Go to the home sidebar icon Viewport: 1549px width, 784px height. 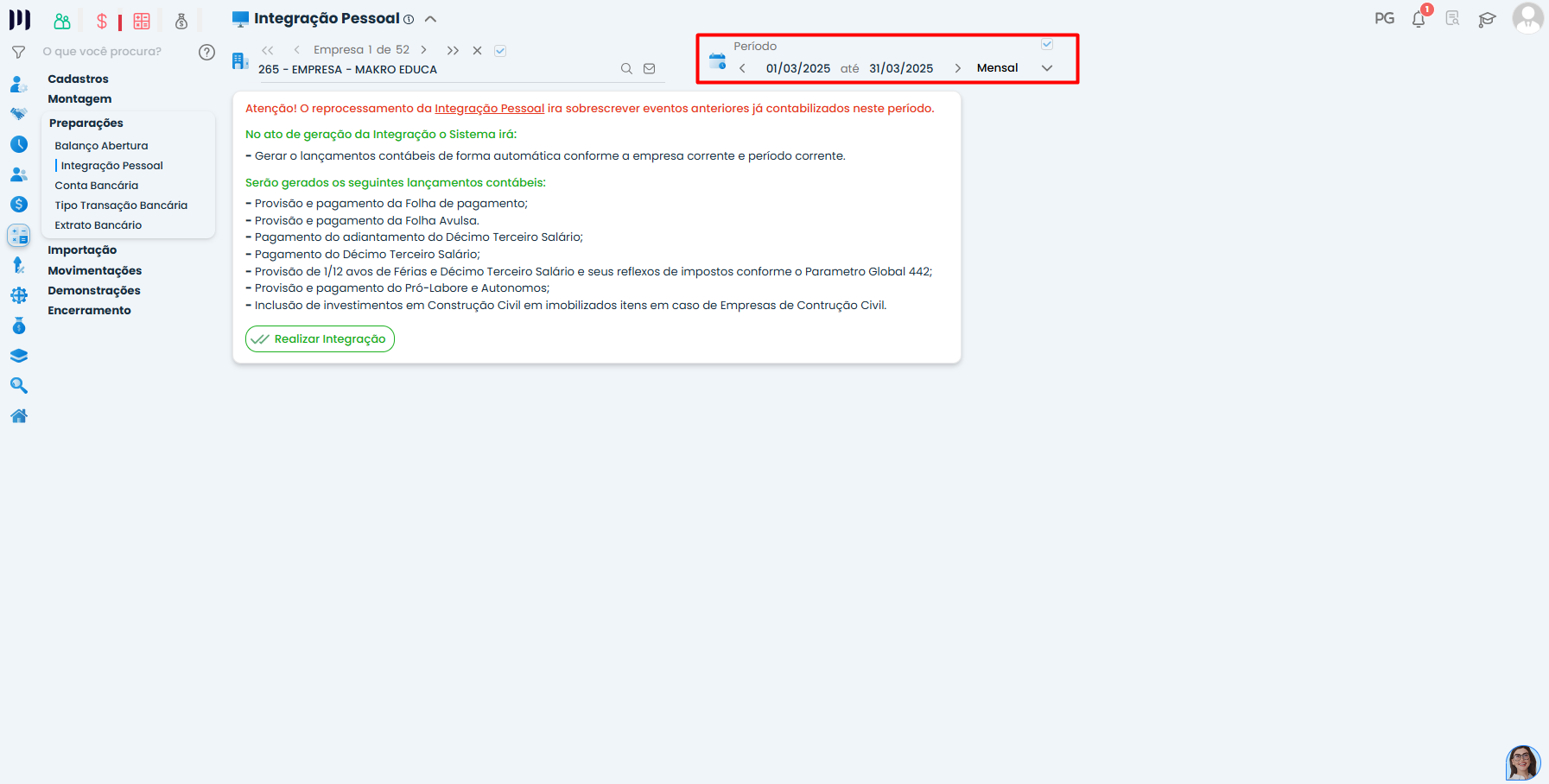[x=18, y=416]
